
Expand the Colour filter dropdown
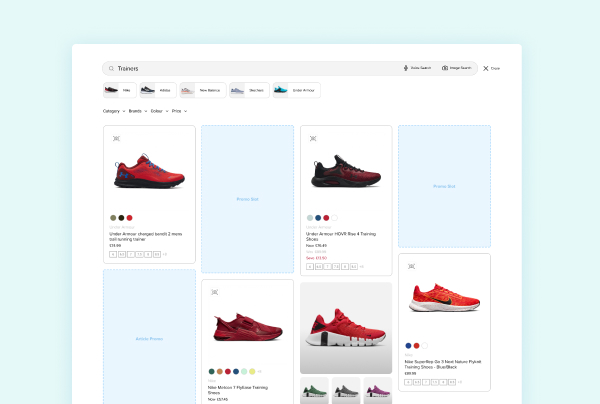point(160,111)
